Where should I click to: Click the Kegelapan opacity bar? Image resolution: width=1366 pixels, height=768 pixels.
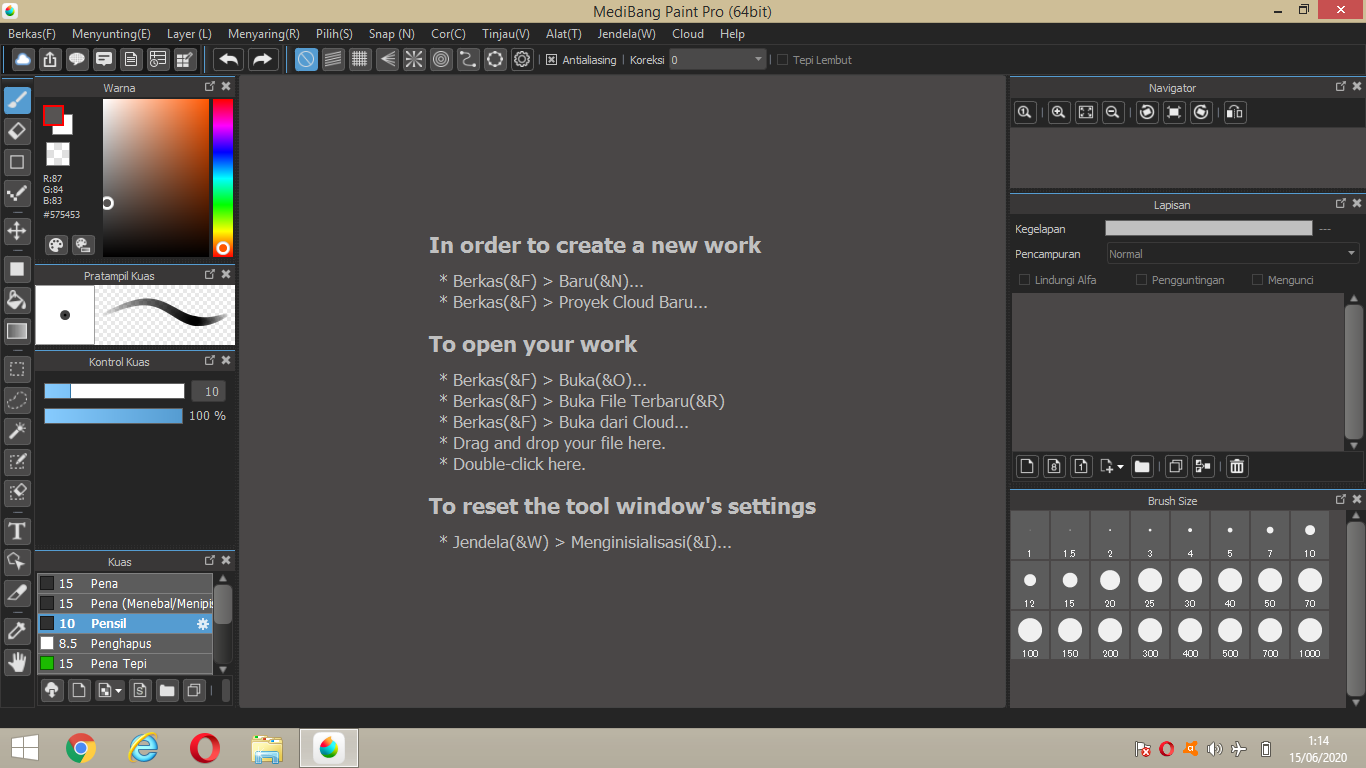[x=1208, y=228]
